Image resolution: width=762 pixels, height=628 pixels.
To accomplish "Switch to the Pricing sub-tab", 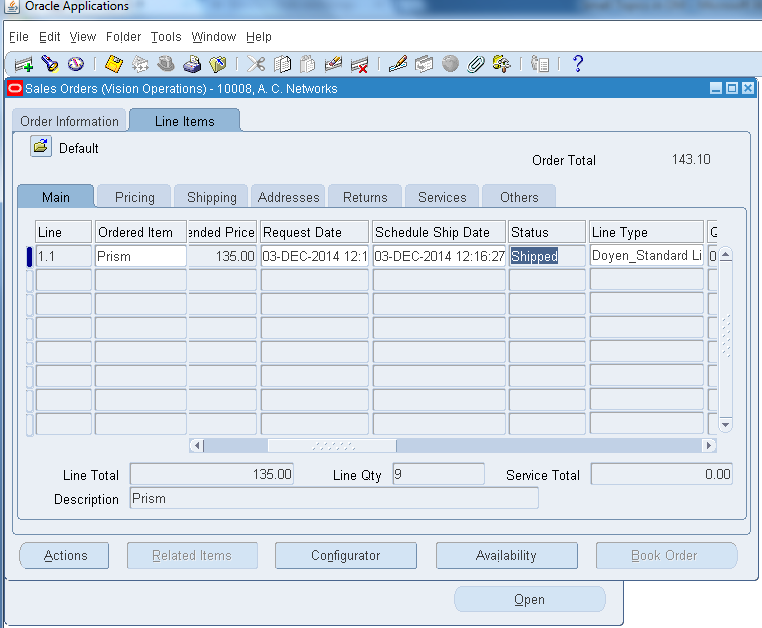I will click(135, 197).
